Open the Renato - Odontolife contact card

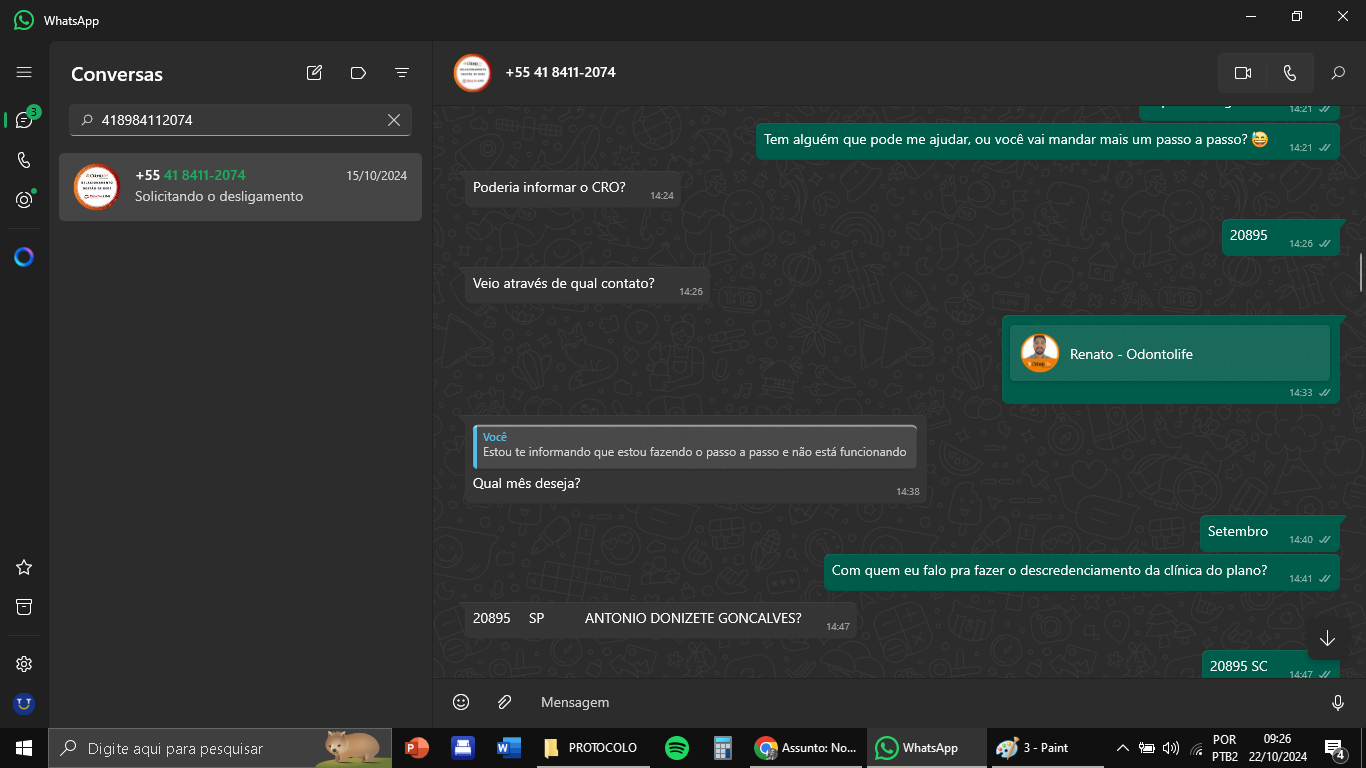coord(1169,354)
